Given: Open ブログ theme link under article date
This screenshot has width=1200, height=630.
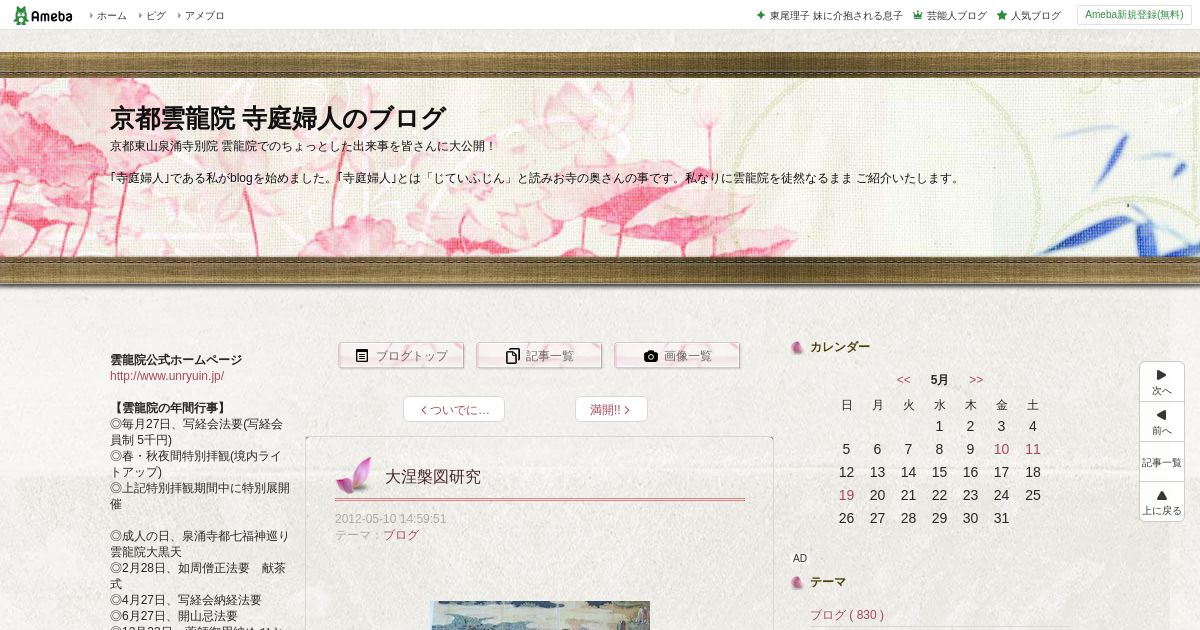Looking at the screenshot, I should click(x=401, y=535).
